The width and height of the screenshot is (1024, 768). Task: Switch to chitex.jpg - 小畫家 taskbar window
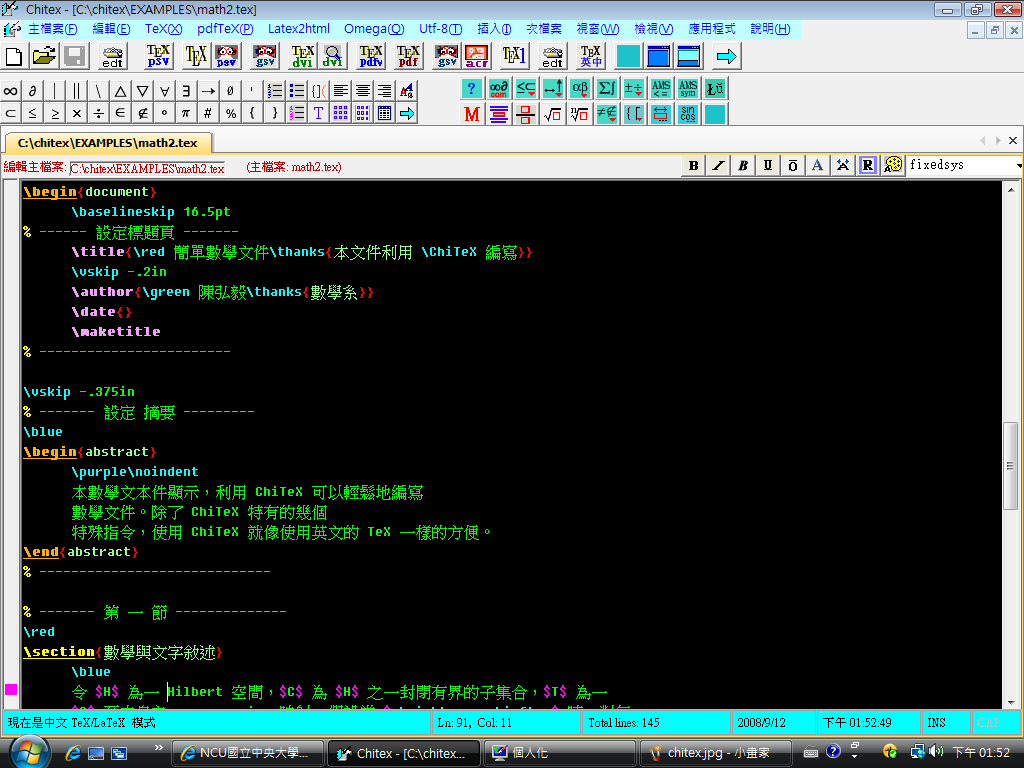tap(714, 753)
